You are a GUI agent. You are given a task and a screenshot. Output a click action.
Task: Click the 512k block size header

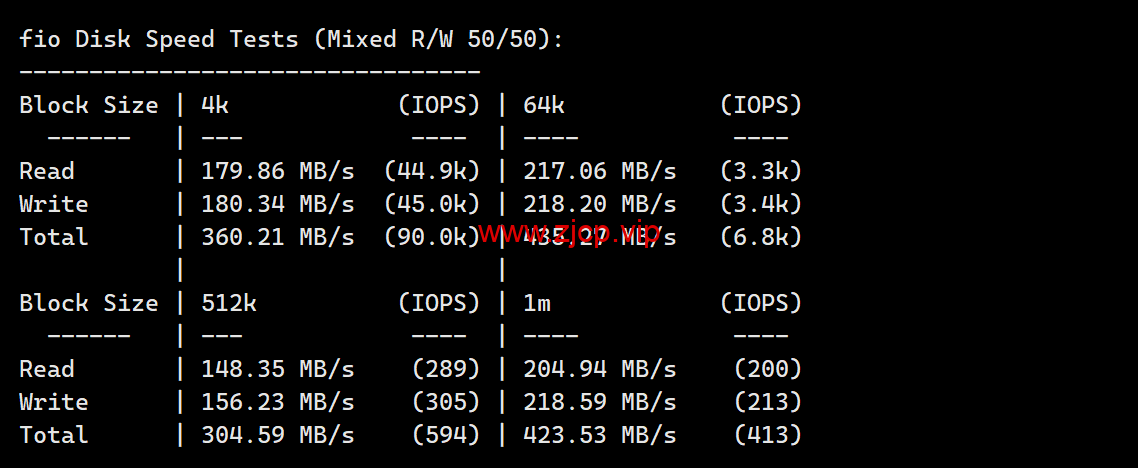point(229,303)
